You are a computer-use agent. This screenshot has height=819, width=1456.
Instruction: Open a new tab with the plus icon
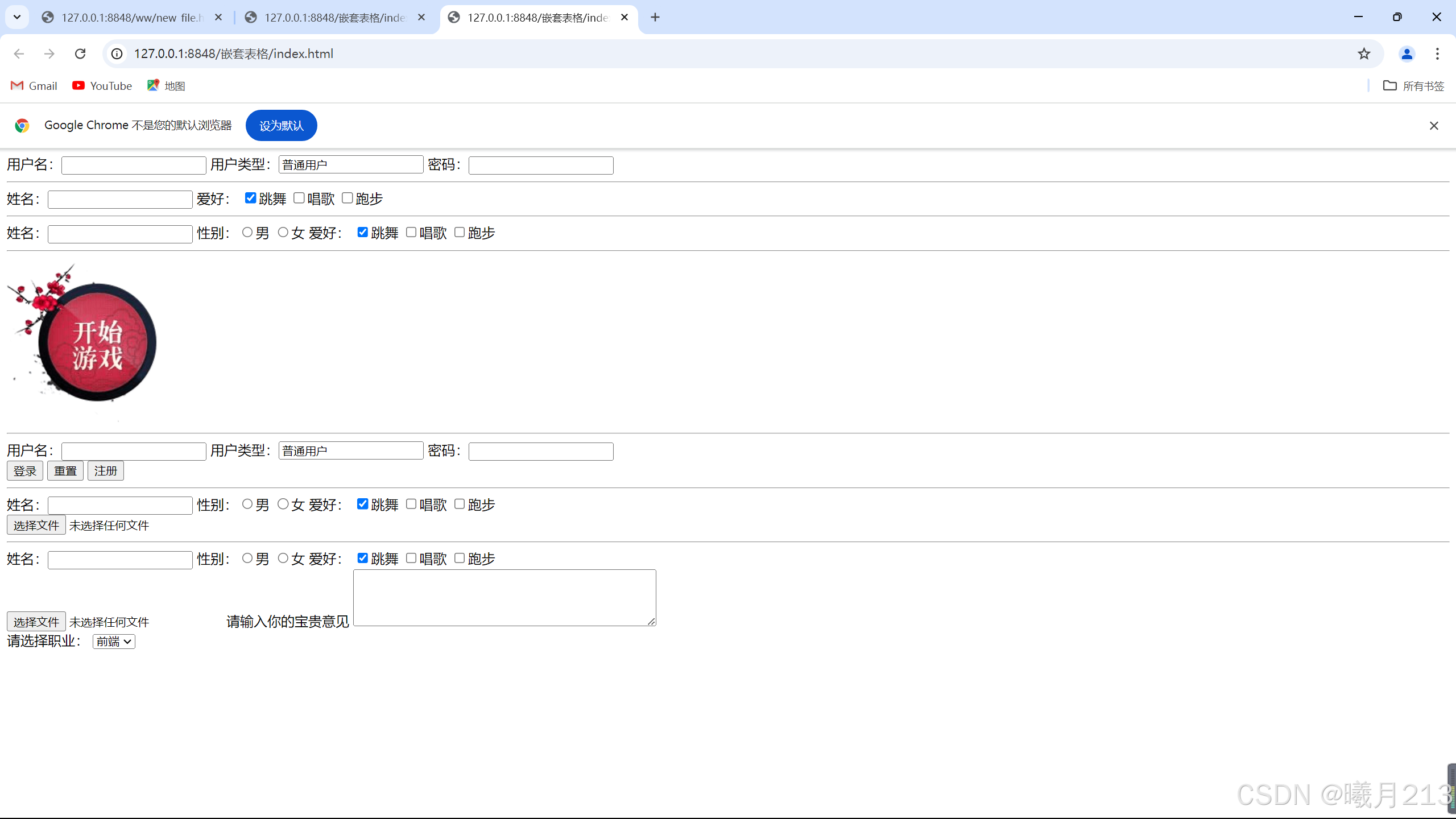(x=655, y=17)
